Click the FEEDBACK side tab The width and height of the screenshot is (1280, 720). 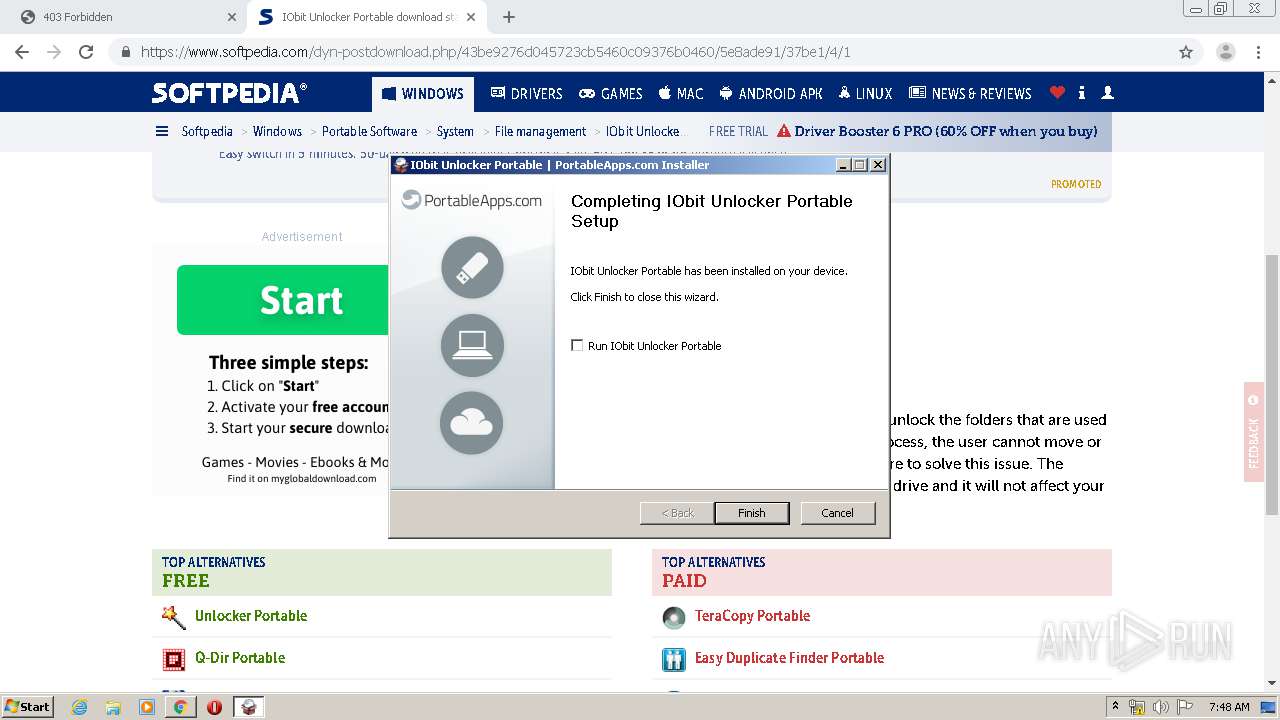[x=1254, y=432]
